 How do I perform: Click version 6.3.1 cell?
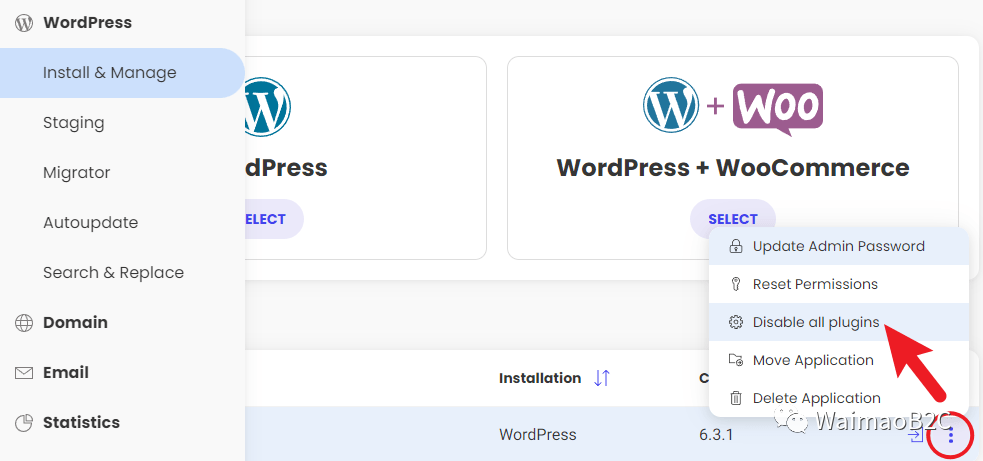716,435
